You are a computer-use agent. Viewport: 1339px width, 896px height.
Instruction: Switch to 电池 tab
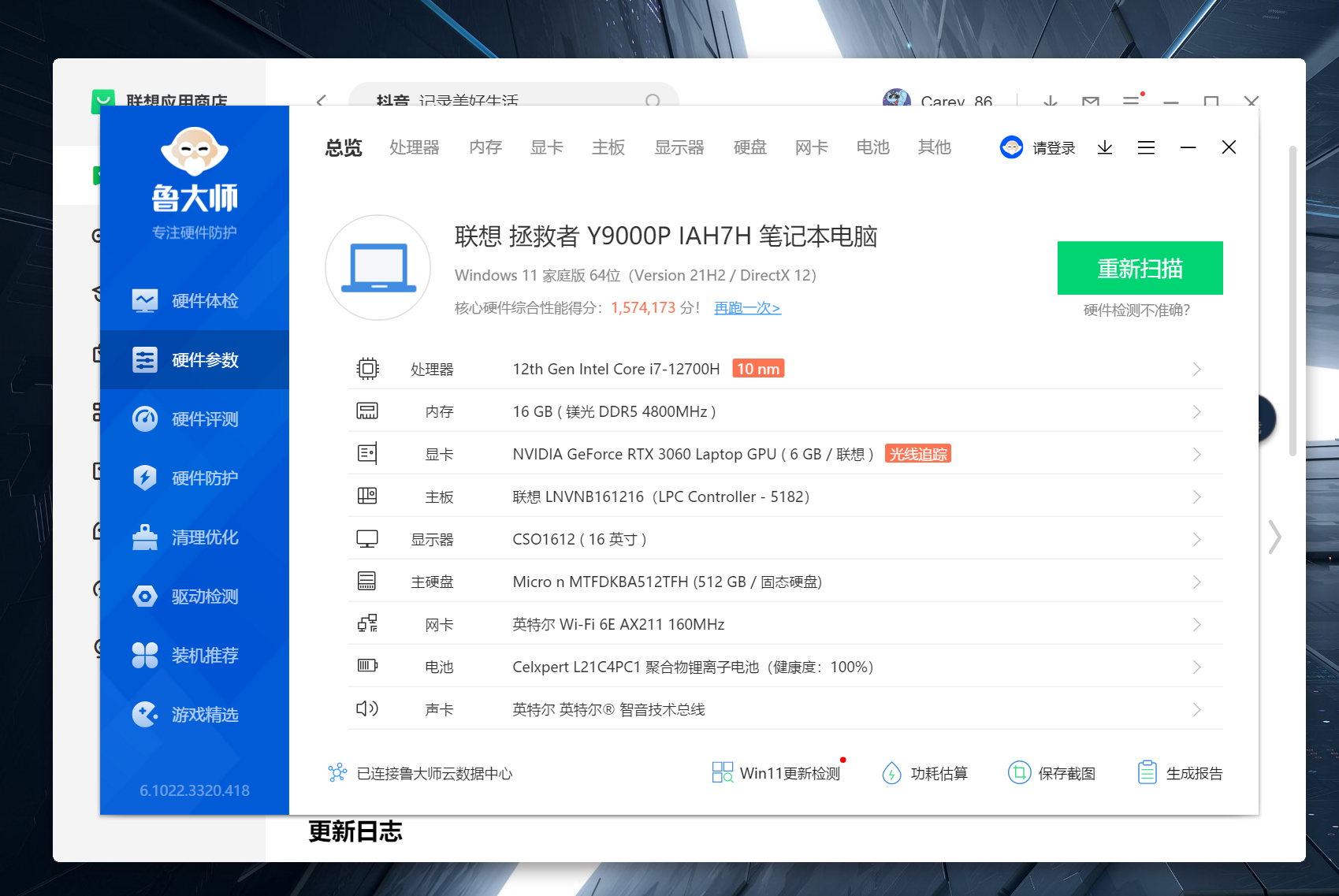873,147
